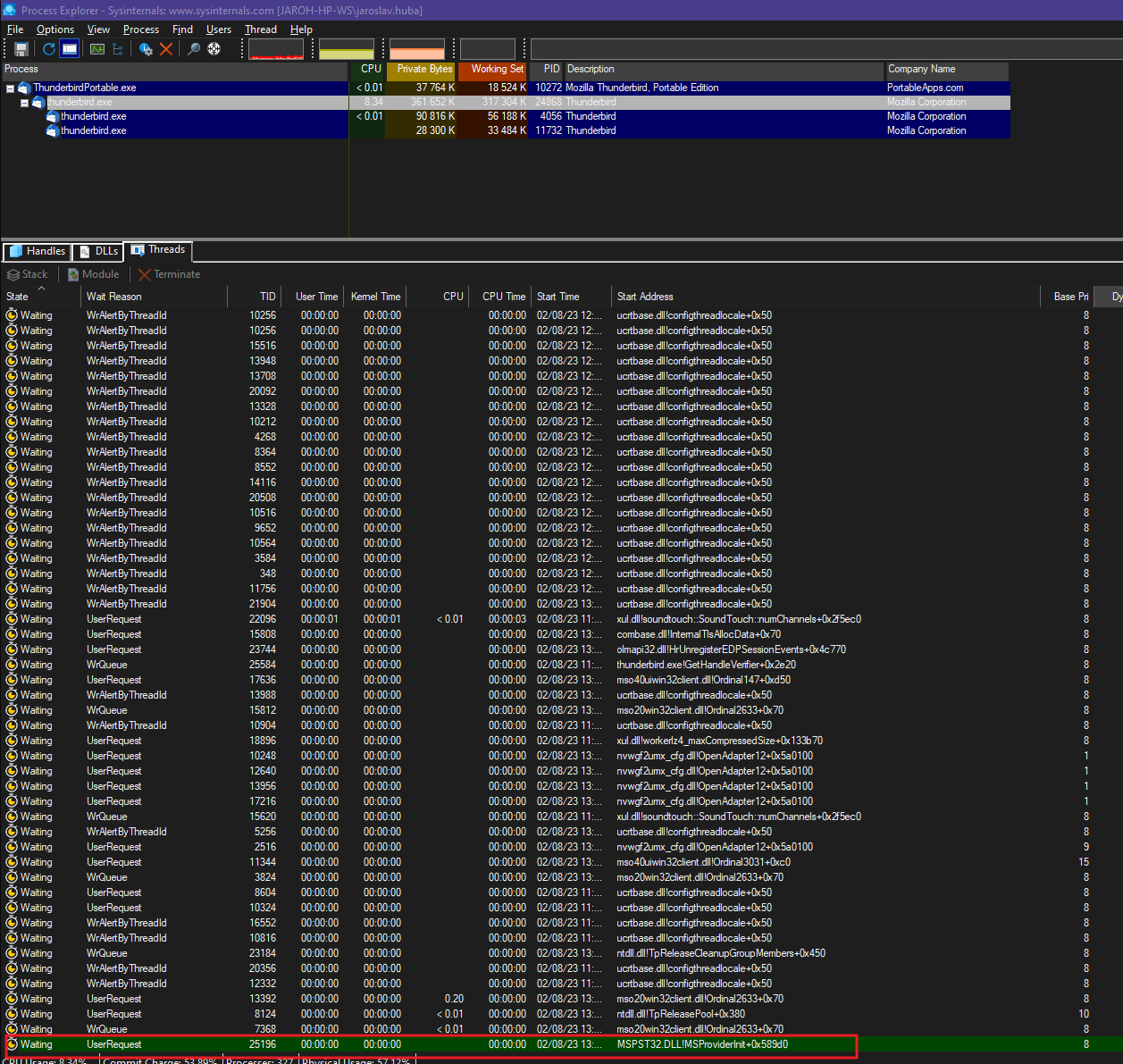1123x1064 pixels.
Task: Switch to the DLLs tab
Action: 98,251
